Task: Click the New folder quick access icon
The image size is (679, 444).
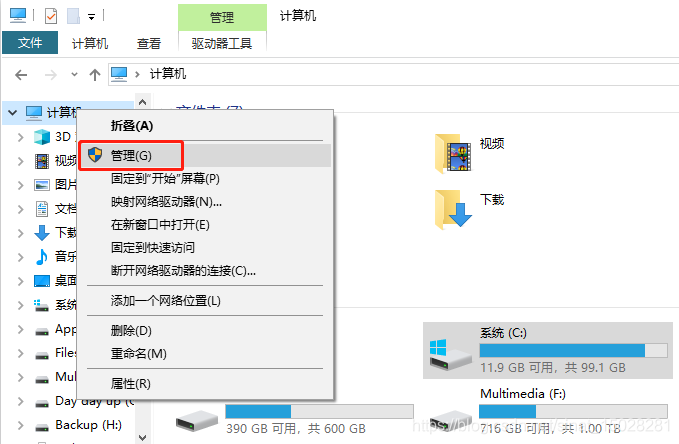Action: coord(73,16)
